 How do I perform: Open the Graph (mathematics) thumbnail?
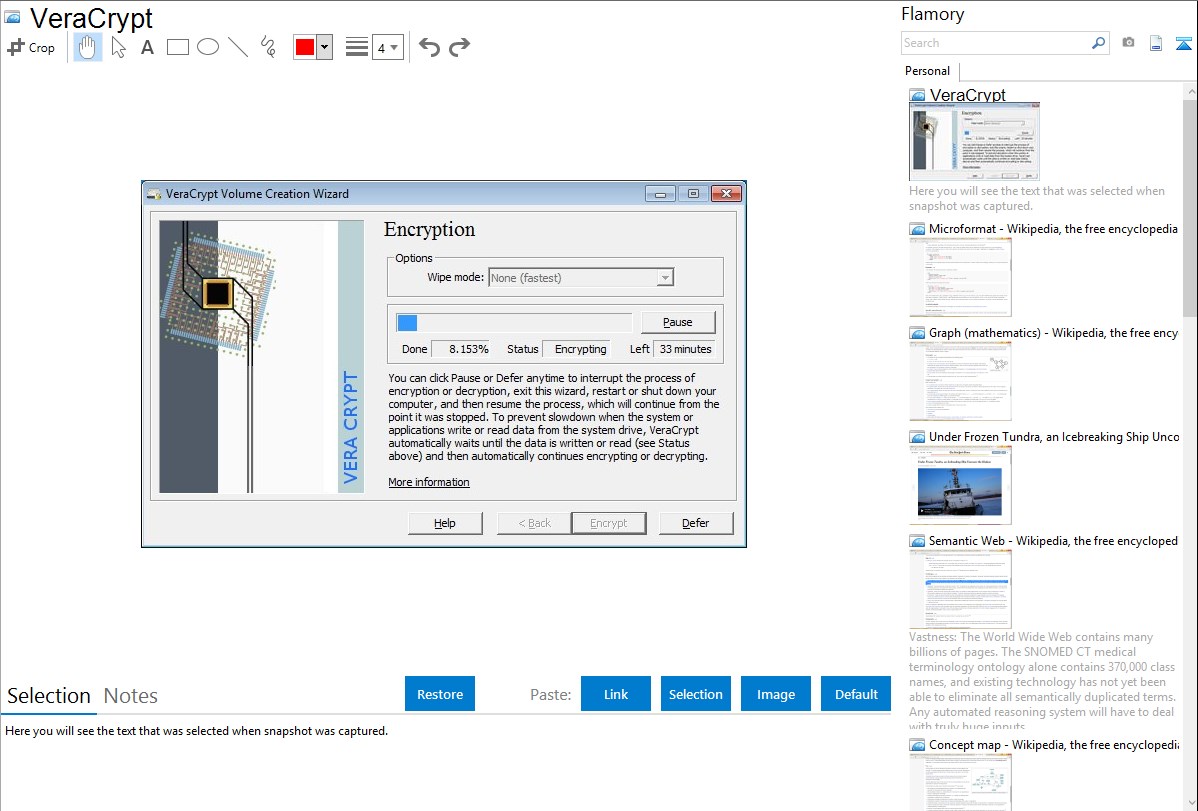pos(960,381)
